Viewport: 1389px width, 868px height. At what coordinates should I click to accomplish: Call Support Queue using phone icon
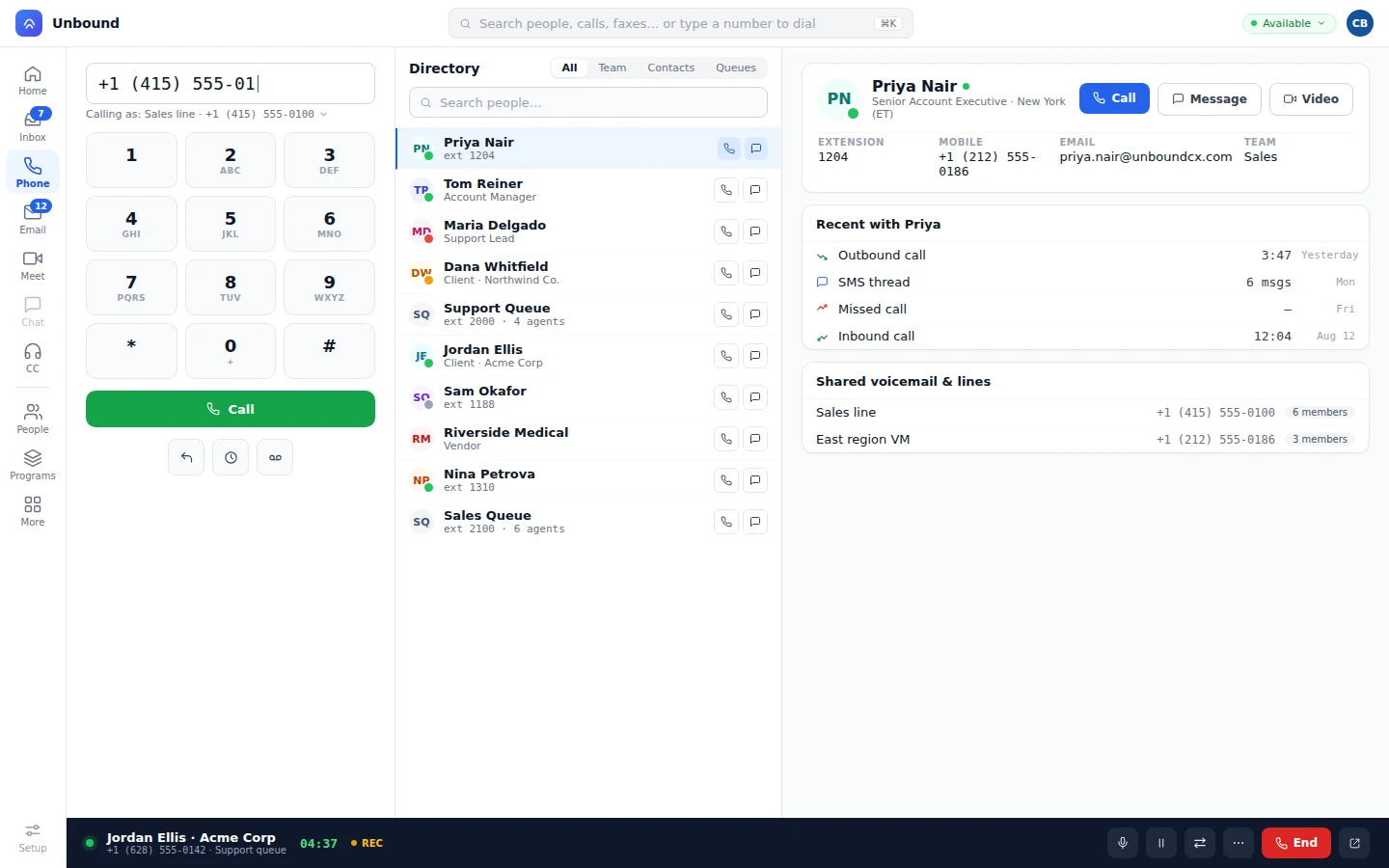pos(726,314)
